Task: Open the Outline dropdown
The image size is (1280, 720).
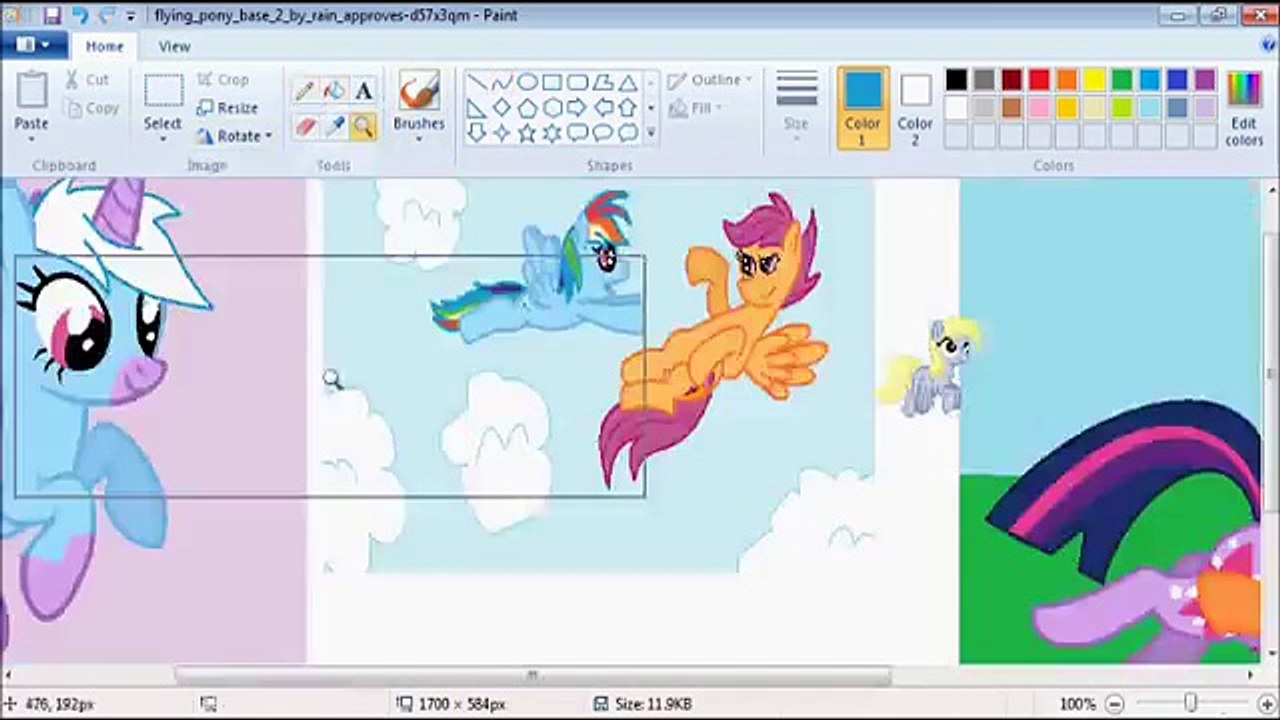Action: (x=710, y=80)
